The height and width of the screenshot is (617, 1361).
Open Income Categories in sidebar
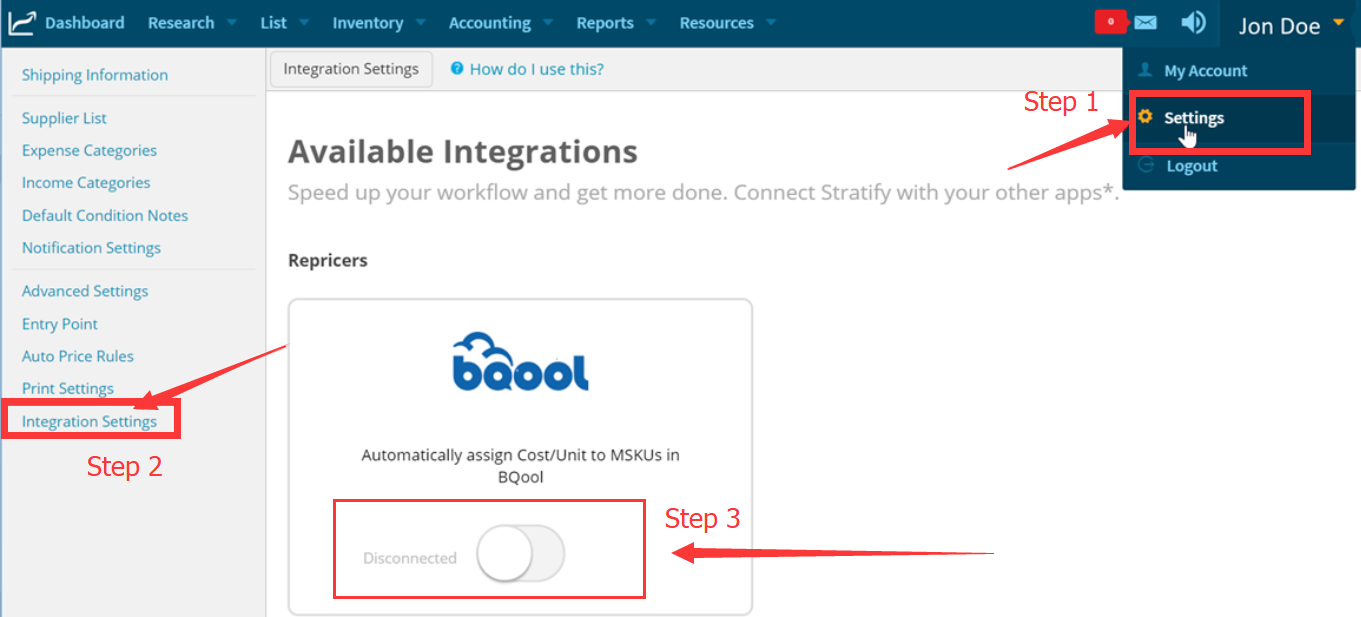tap(86, 183)
